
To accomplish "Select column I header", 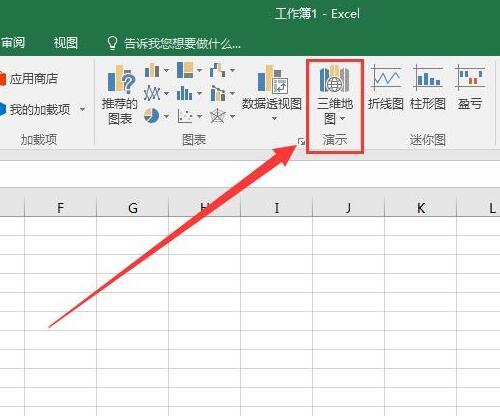I will tap(277, 208).
